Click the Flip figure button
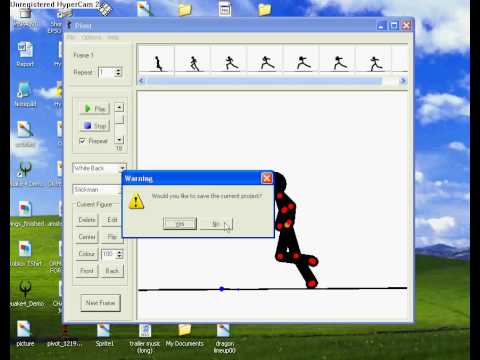 tap(112, 237)
